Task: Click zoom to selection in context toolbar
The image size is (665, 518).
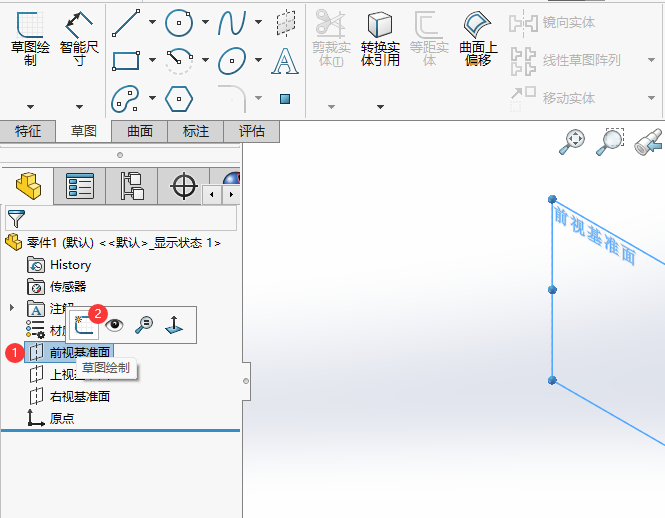Action: pos(144,325)
